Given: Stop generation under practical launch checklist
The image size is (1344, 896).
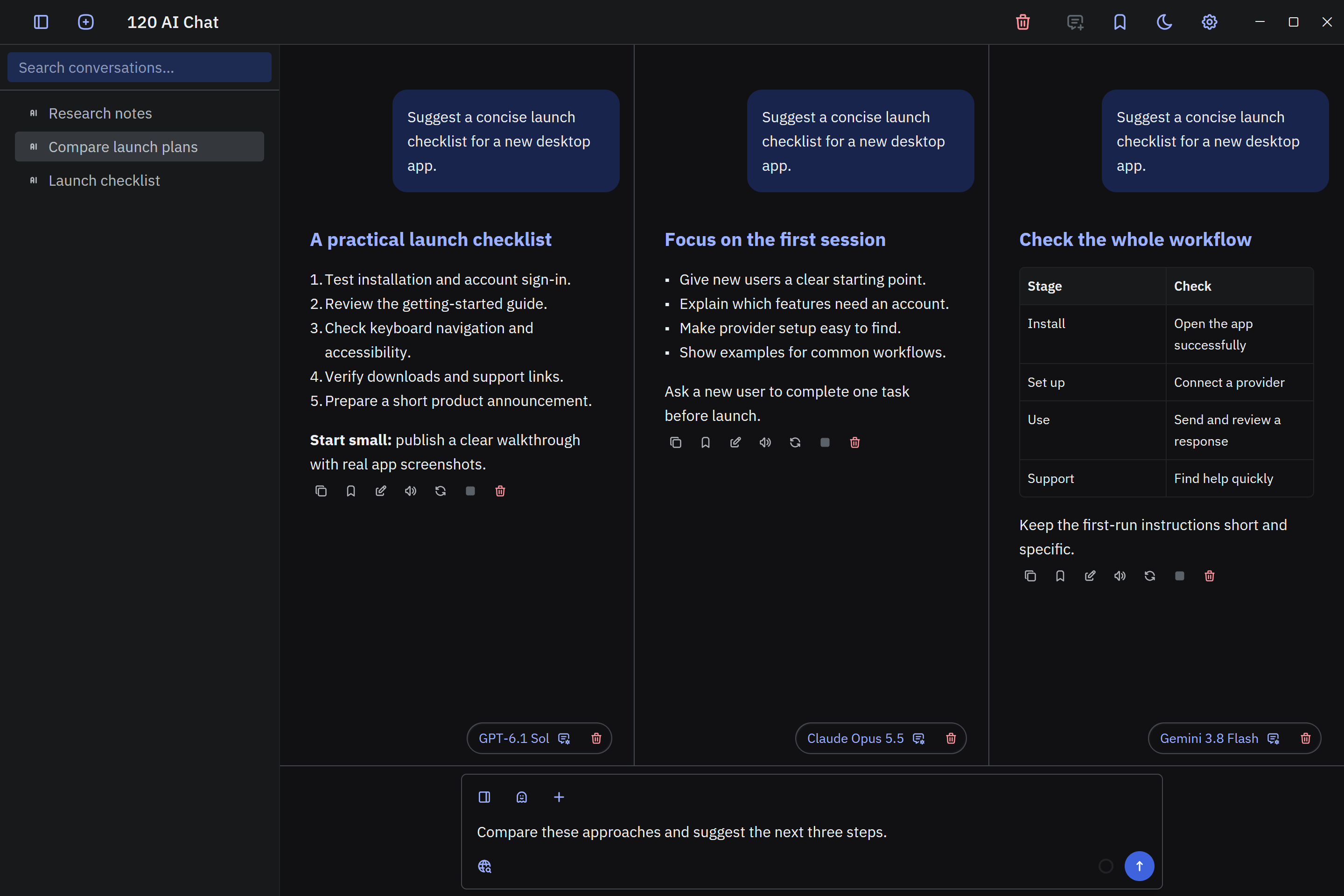Looking at the screenshot, I should [470, 491].
